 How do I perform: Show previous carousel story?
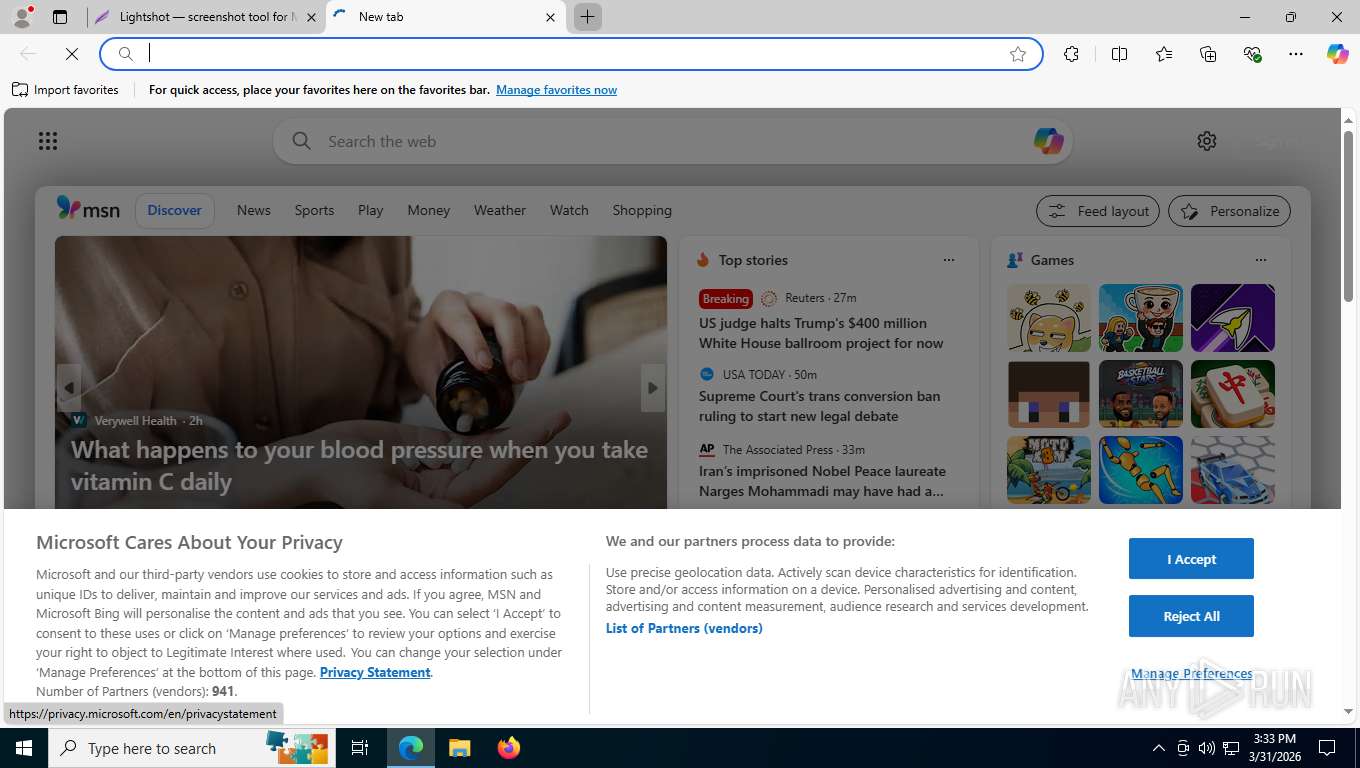tap(68, 388)
